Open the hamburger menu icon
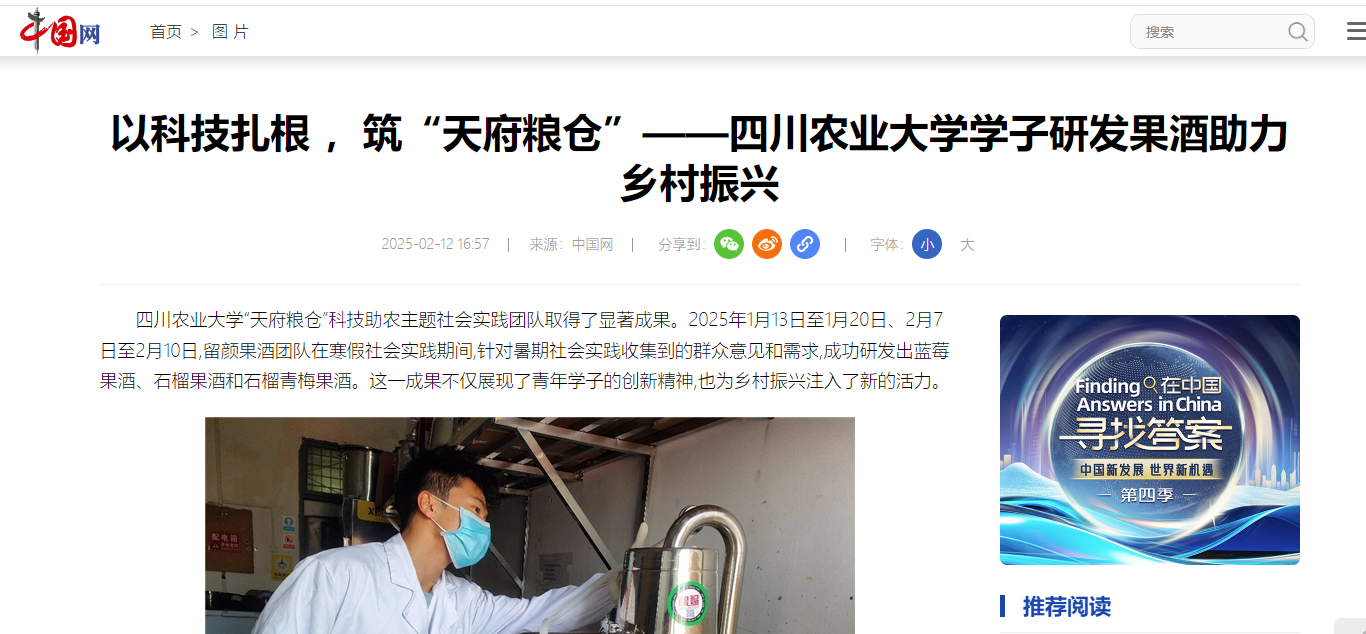This screenshot has width=1366, height=634. coord(1356,32)
